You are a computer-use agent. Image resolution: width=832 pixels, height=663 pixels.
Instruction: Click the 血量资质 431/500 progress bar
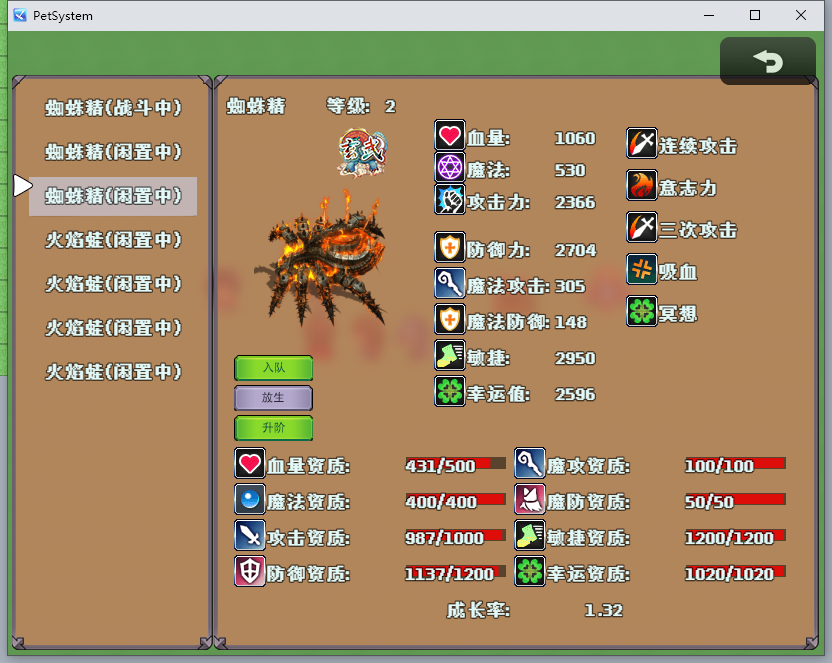(x=455, y=465)
